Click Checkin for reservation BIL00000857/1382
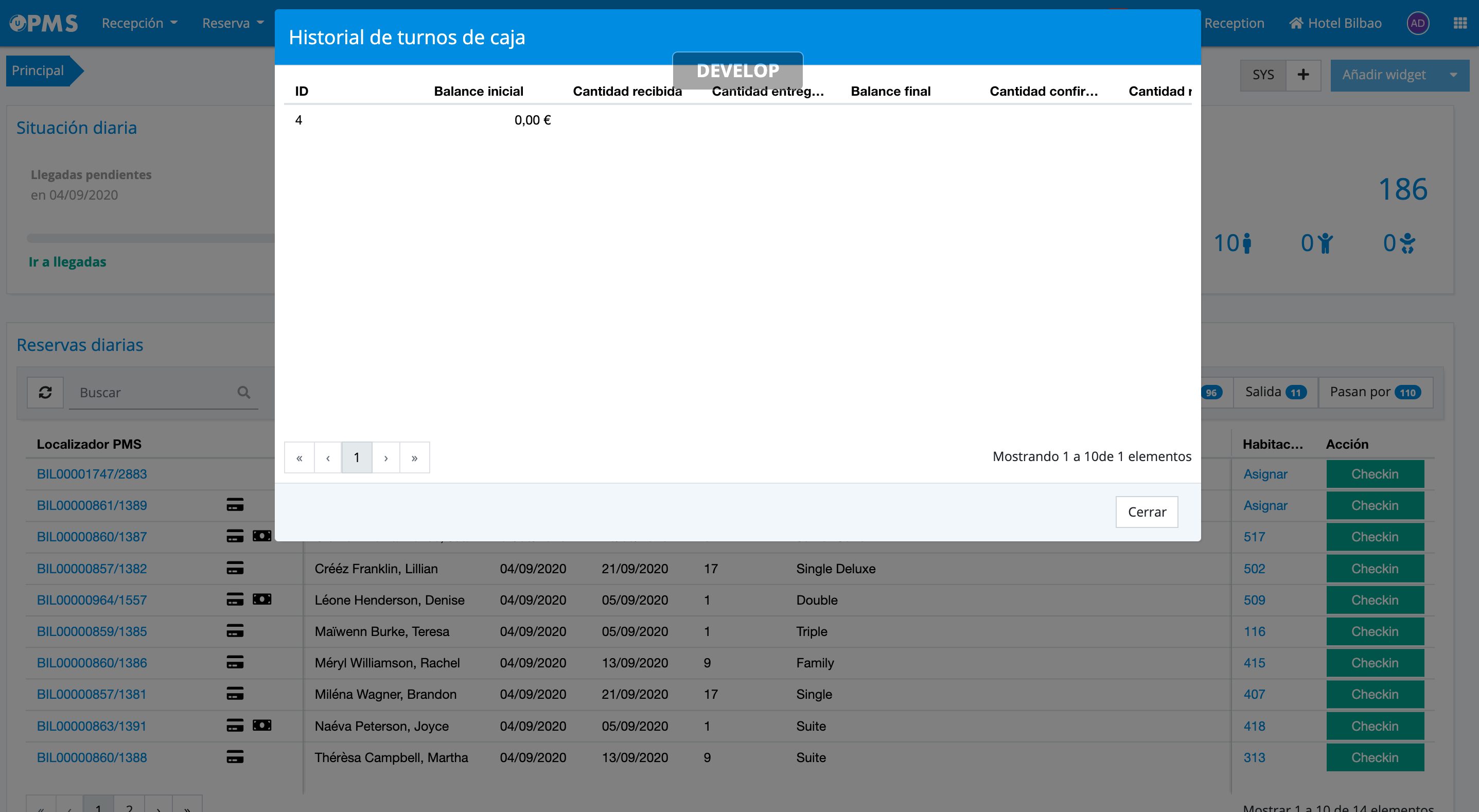The image size is (1479, 812). 1374,569
